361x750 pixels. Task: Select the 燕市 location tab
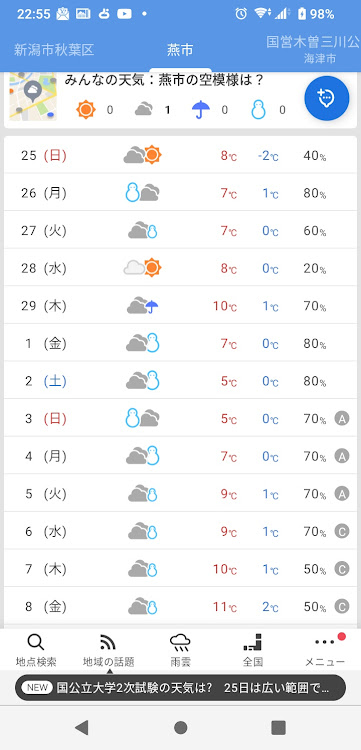point(180,49)
